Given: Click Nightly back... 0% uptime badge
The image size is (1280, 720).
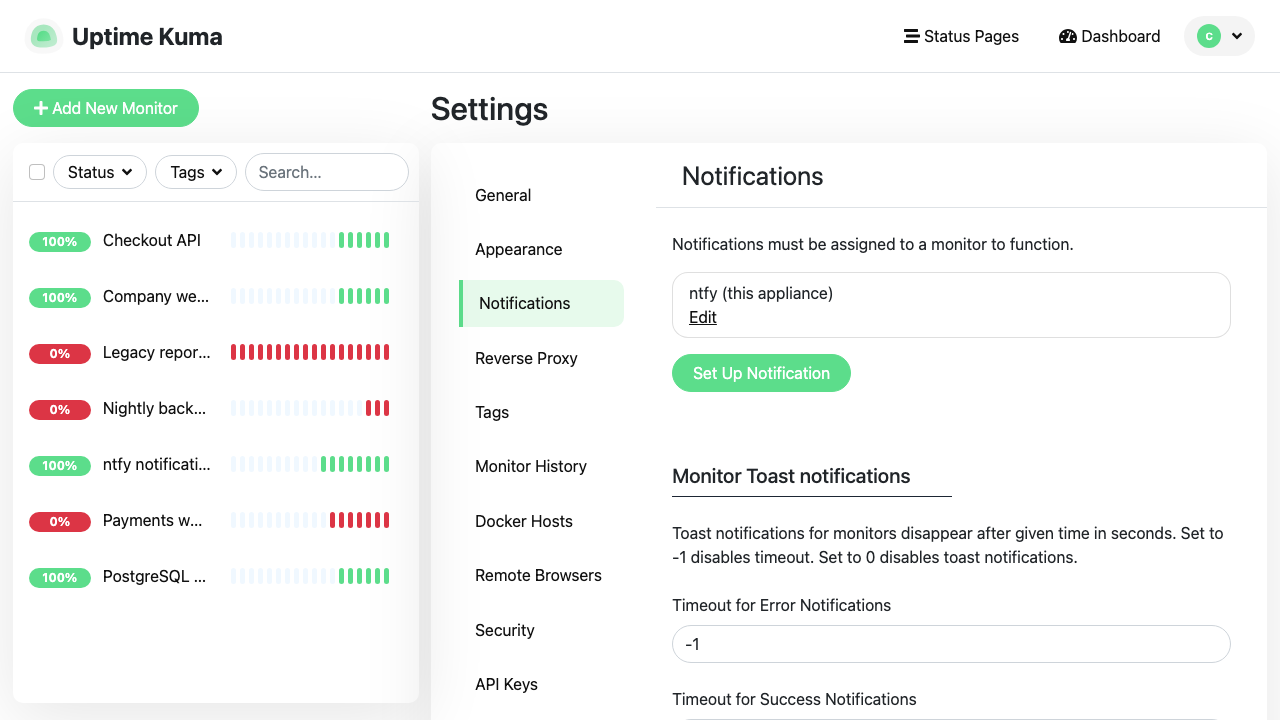Looking at the screenshot, I should tap(60, 409).
